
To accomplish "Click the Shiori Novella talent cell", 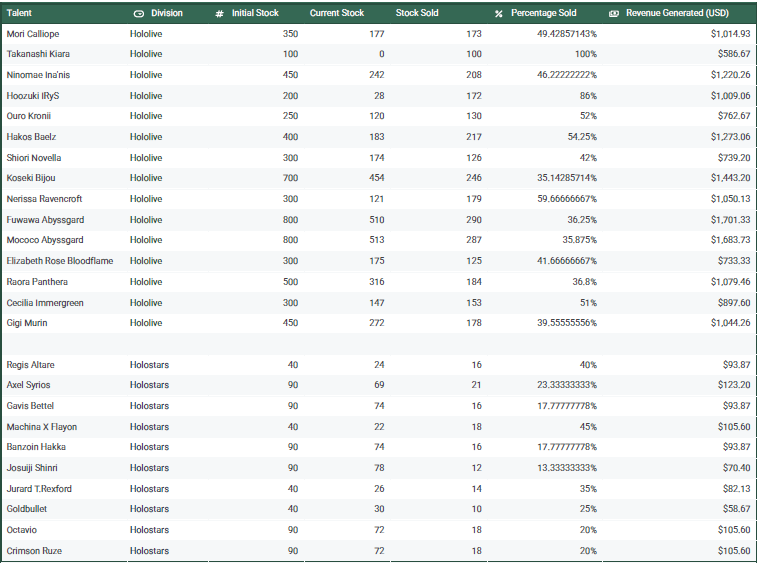I will coord(34,158).
